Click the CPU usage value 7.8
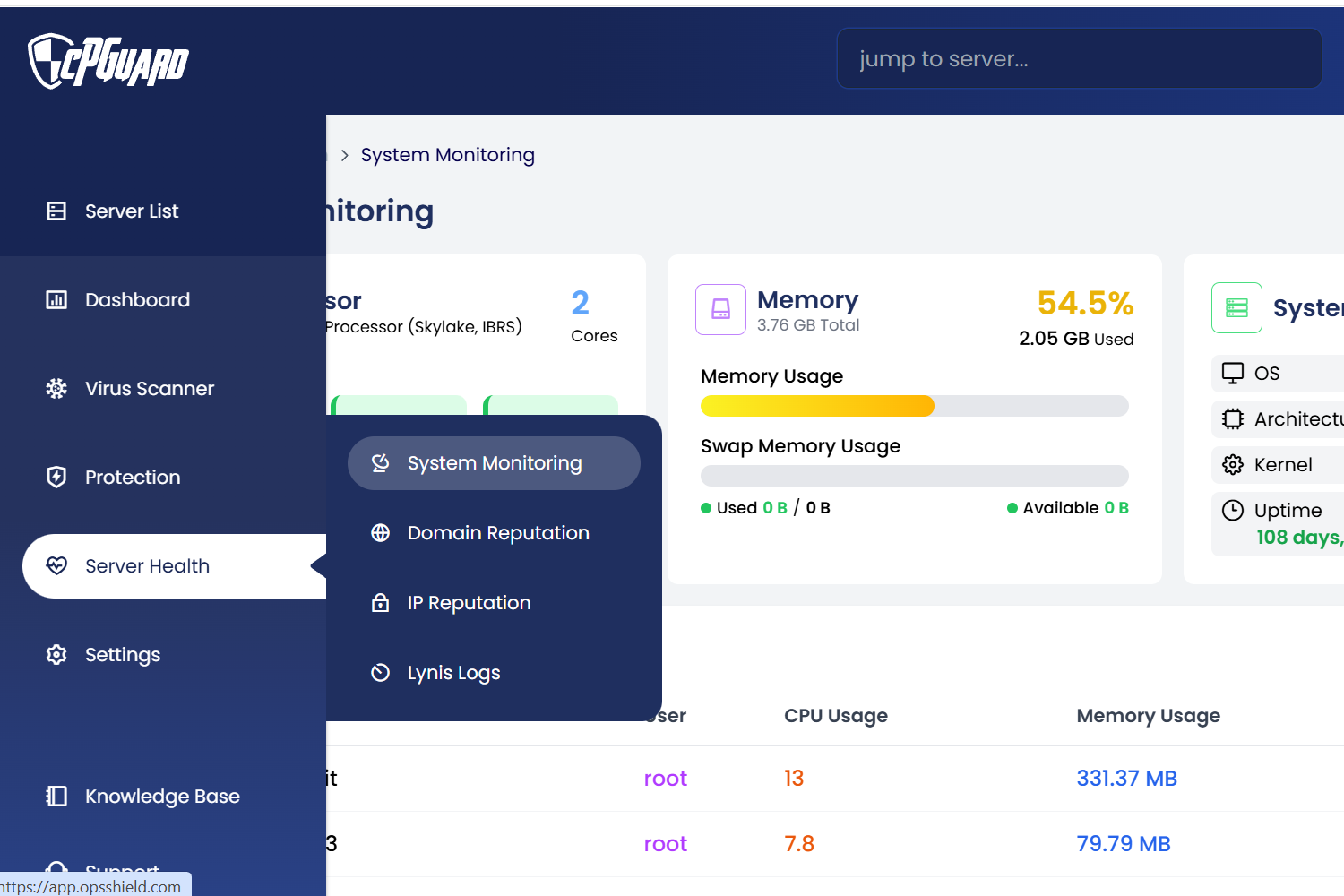1344x896 pixels. (x=799, y=843)
